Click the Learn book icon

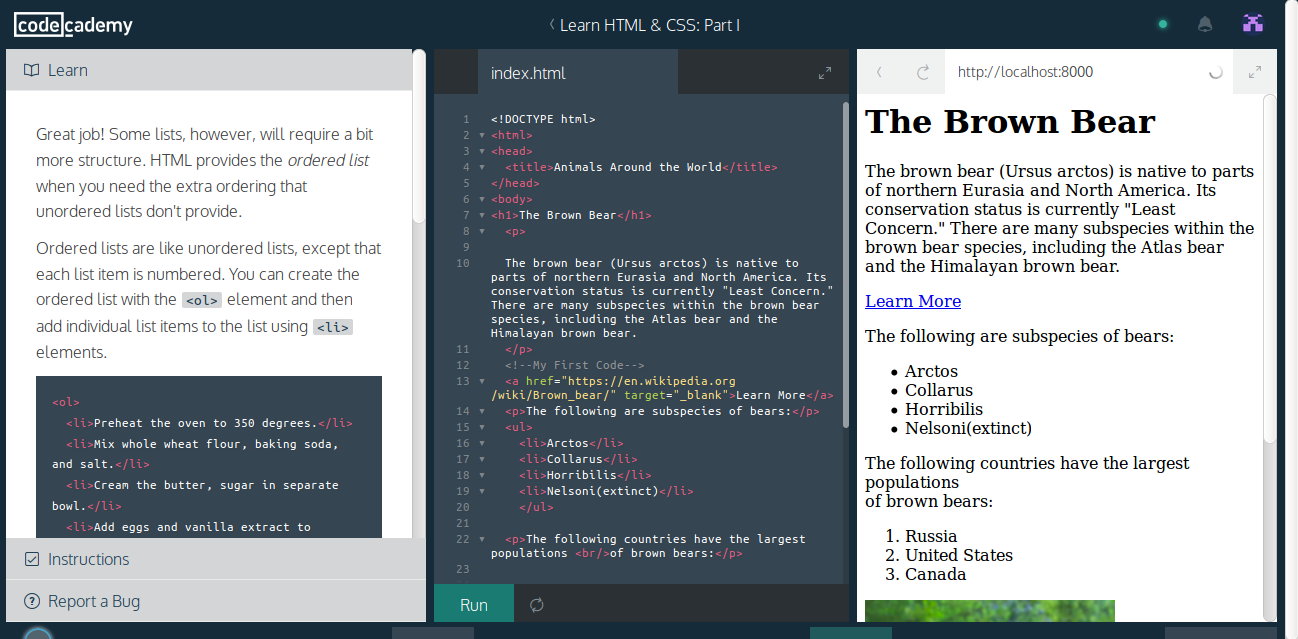[x=32, y=70]
